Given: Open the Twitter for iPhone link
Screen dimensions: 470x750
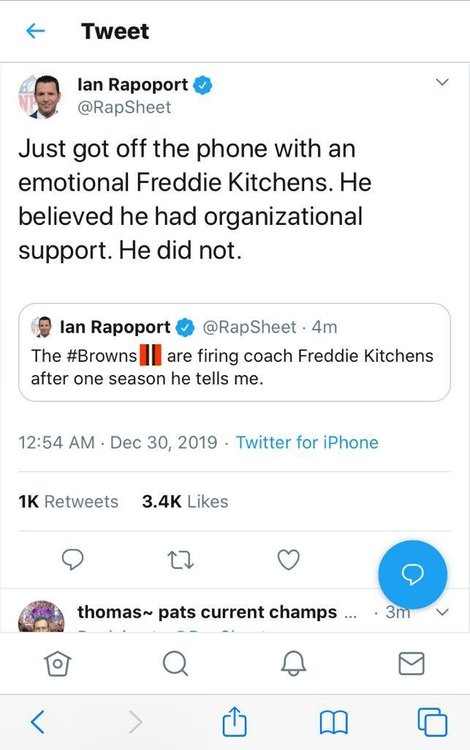Looking at the screenshot, I should [x=307, y=442].
